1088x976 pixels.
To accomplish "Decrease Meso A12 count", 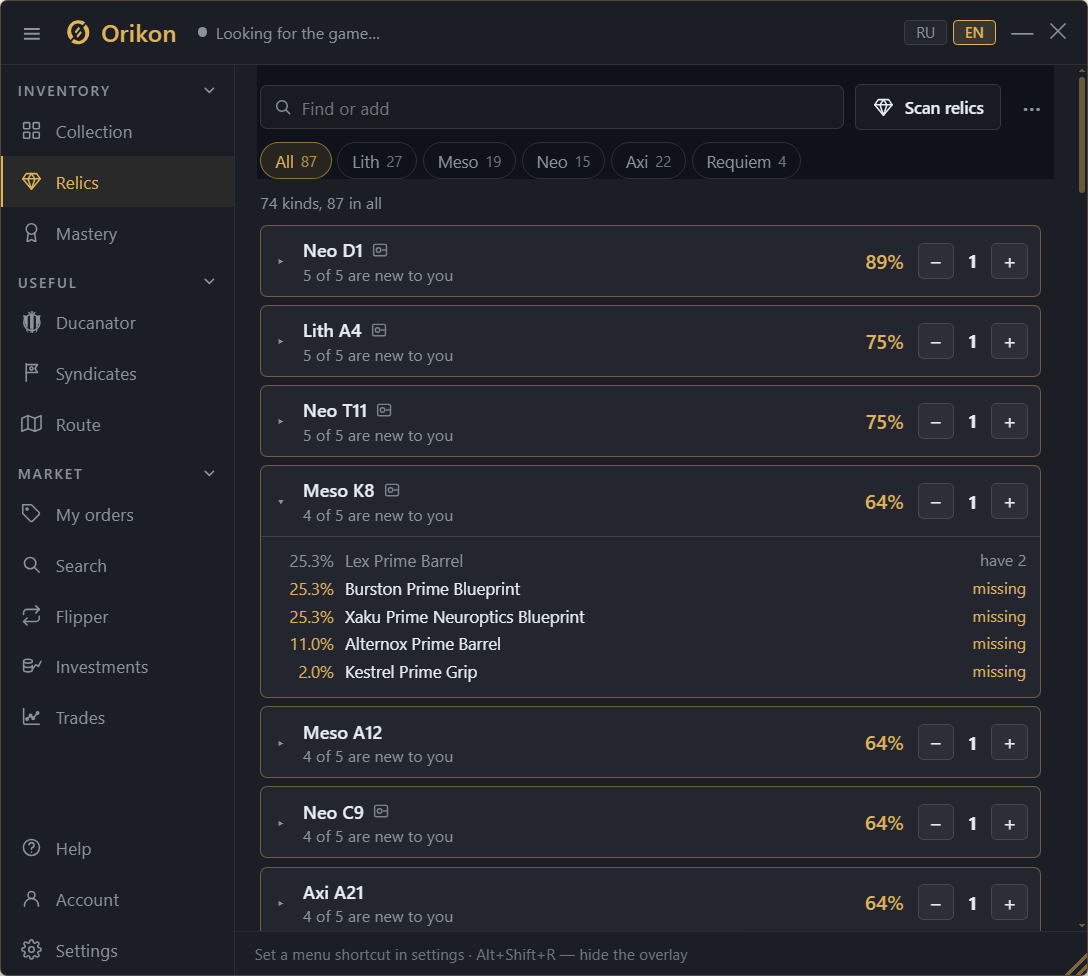I will click(935, 743).
